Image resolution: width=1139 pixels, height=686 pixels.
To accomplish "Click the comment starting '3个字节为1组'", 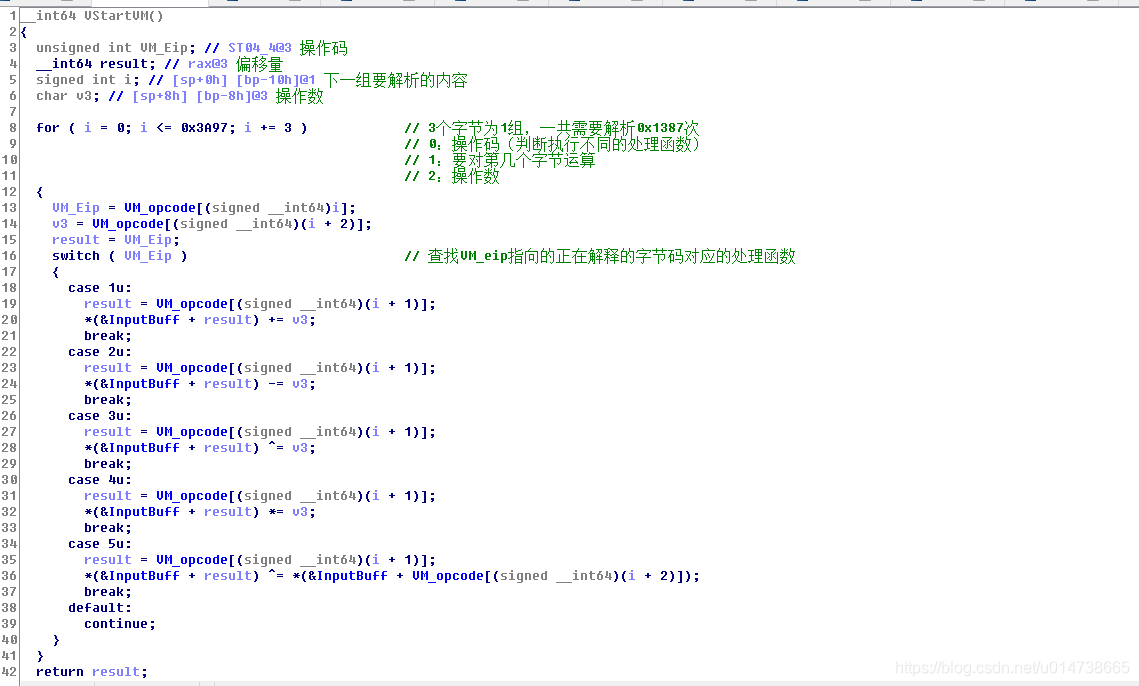I will point(552,128).
